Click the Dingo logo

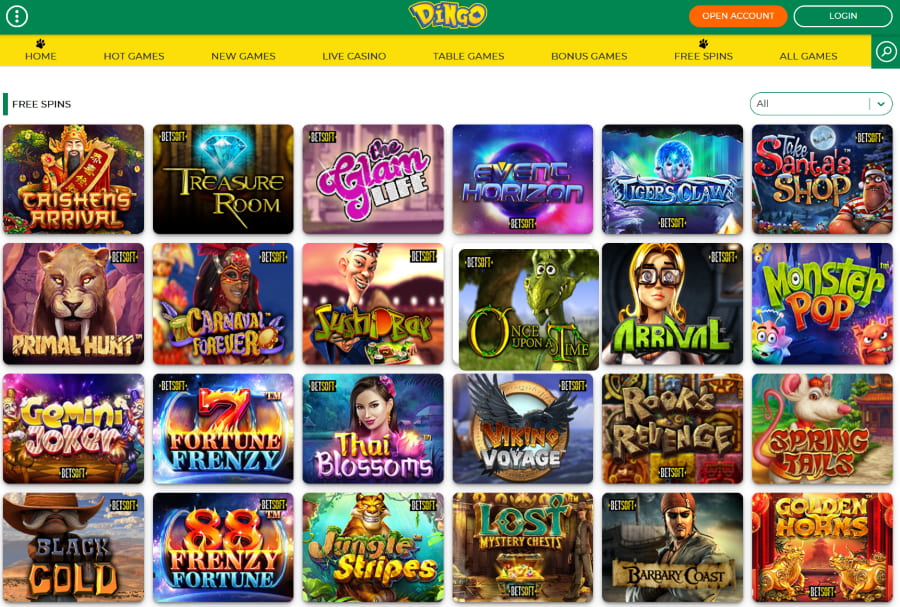pyautogui.click(x=448, y=15)
